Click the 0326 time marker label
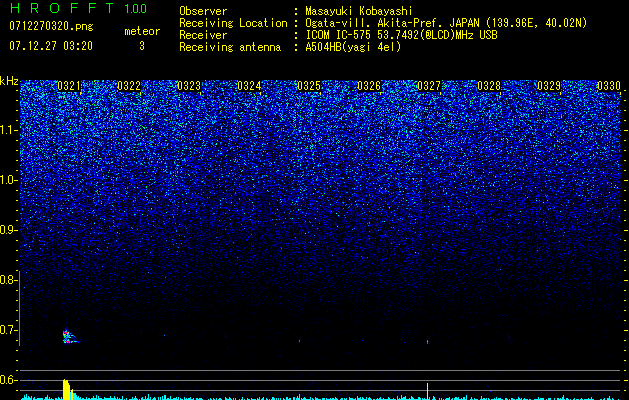This screenshot has height=400, width=629. (x=369, y=86)
